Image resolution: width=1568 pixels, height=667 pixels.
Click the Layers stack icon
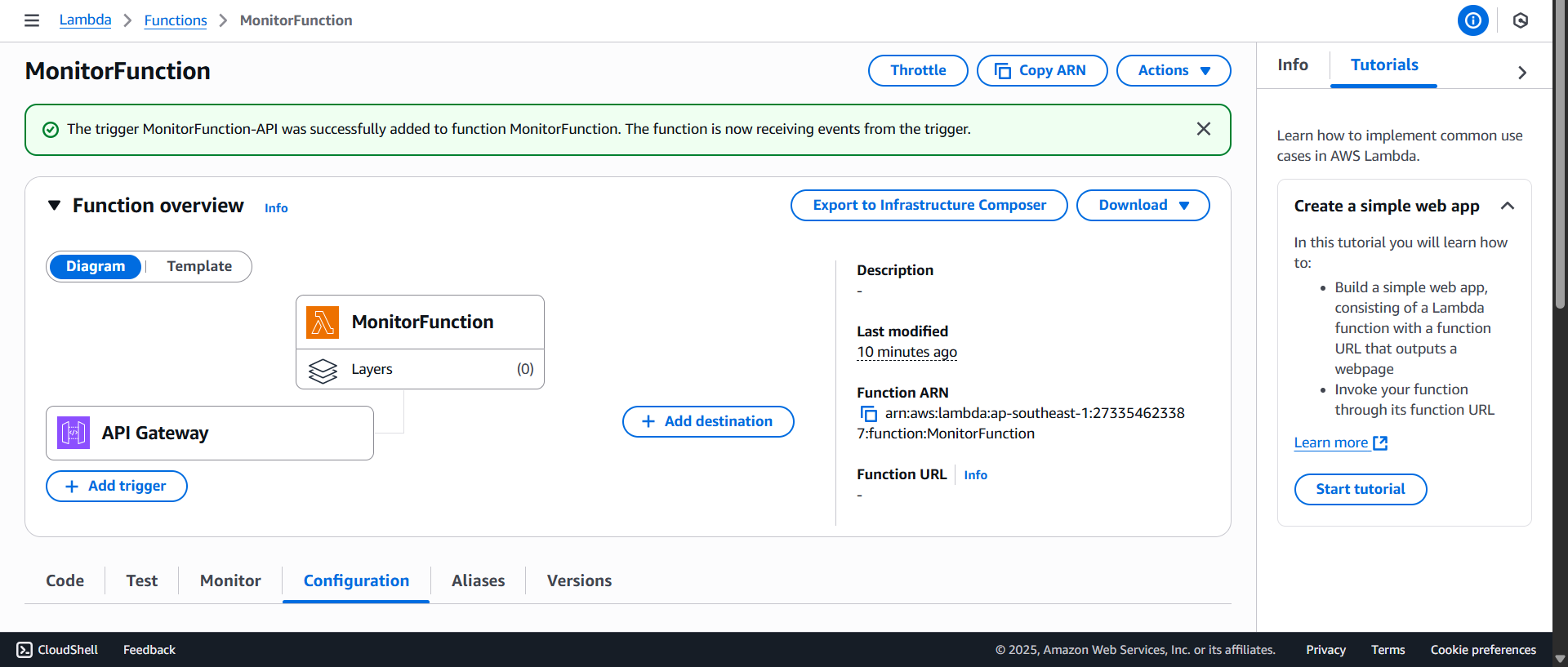click(x=323, y=370)
